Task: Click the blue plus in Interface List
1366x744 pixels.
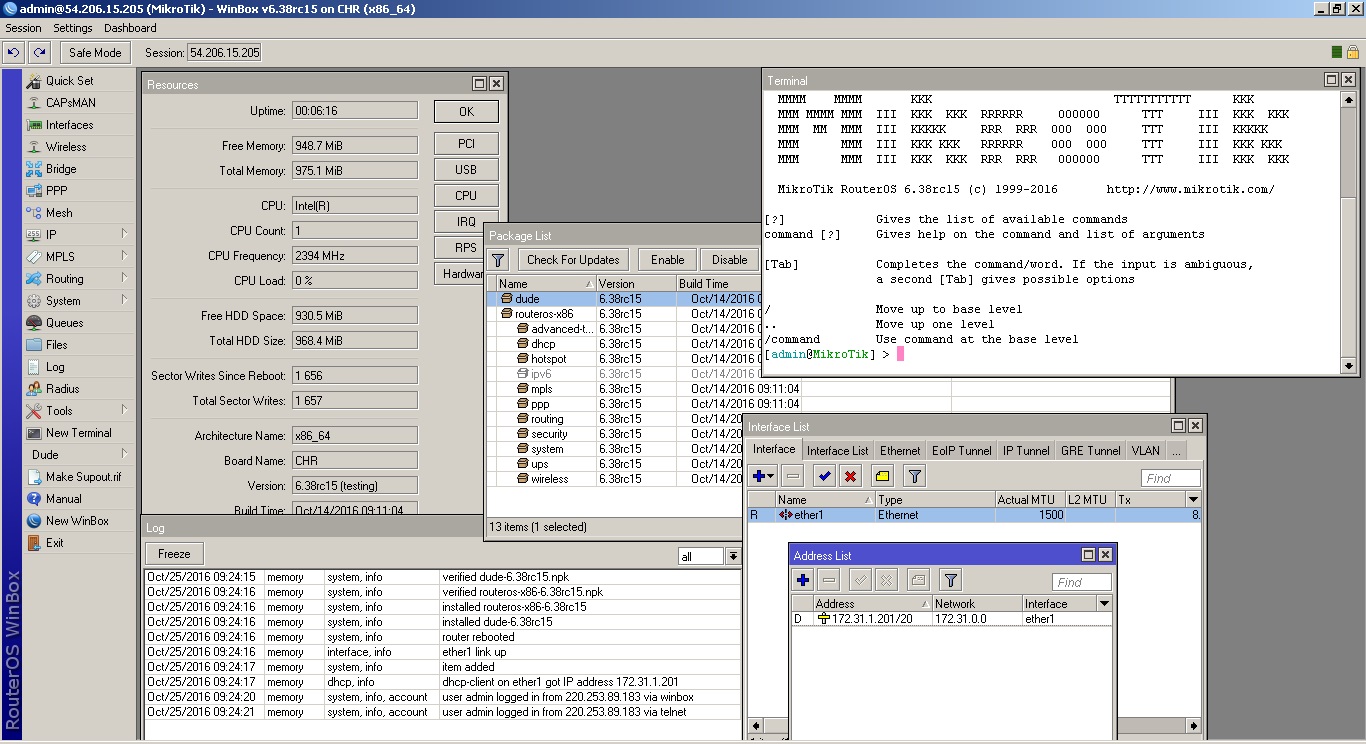Action: click(763, 476)
